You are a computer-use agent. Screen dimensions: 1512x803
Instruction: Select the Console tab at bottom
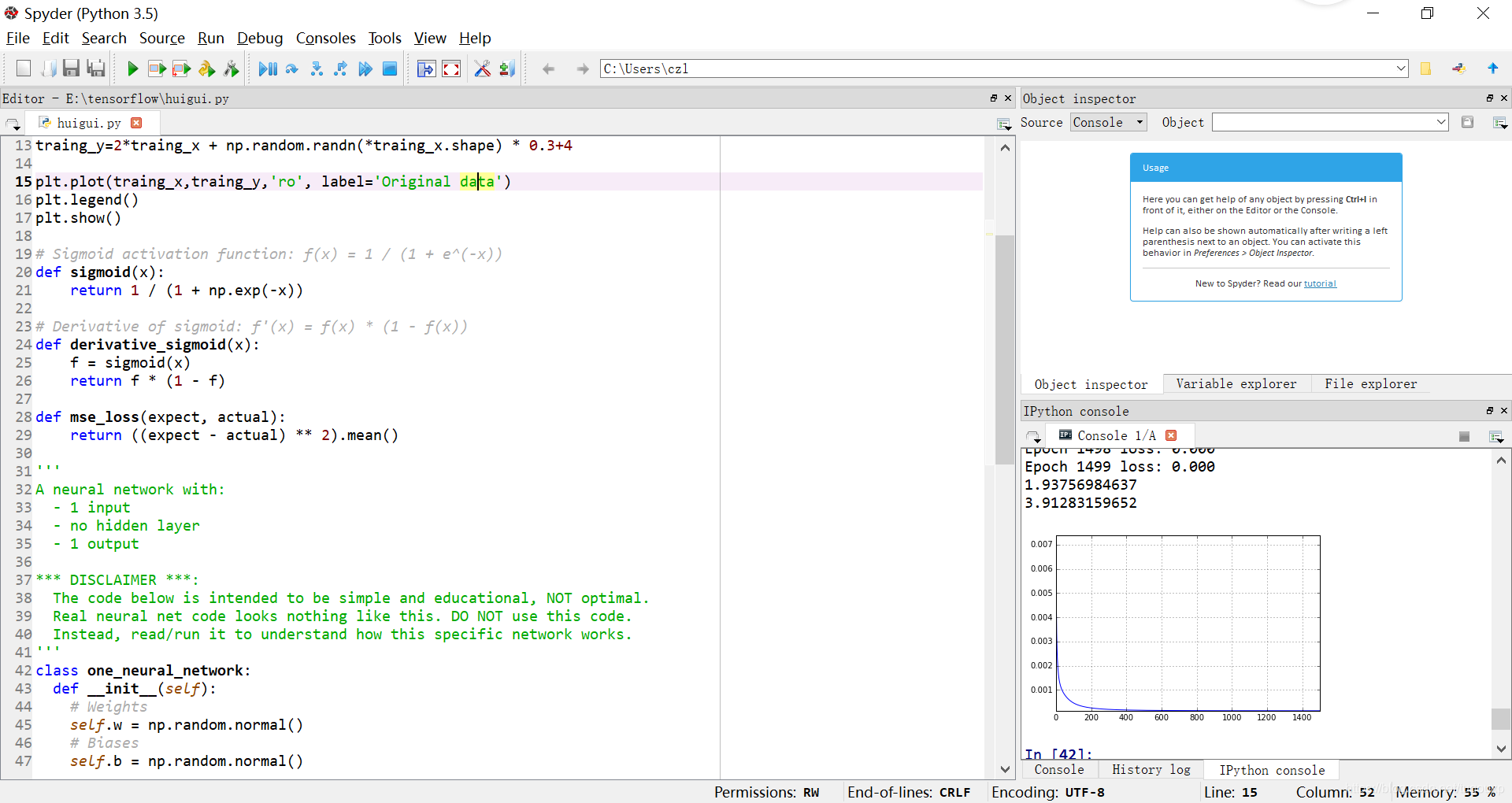(x=1059, y=770)
